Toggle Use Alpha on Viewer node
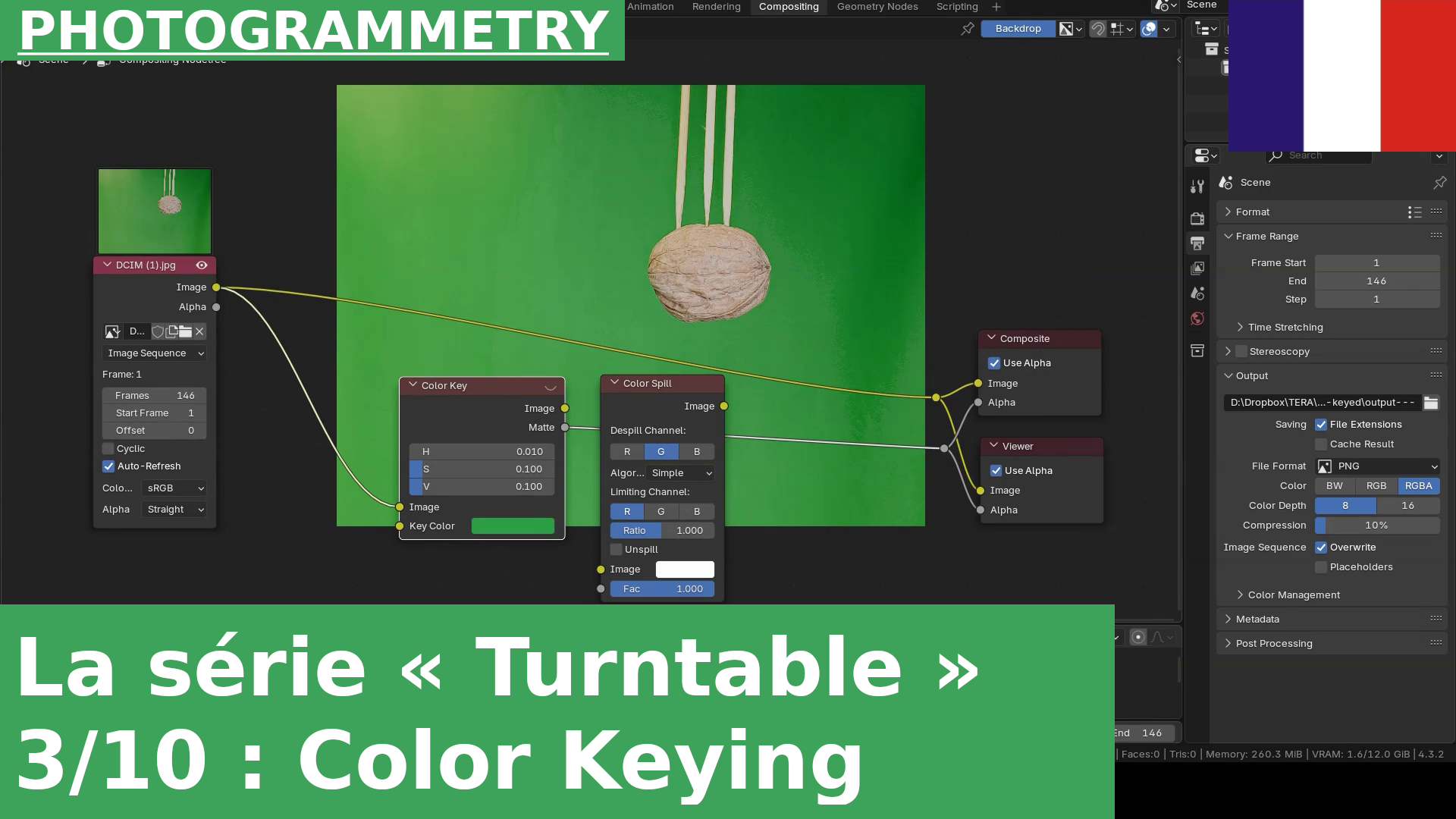Screen dimensions: 1456x819 [x=996, y=471]
